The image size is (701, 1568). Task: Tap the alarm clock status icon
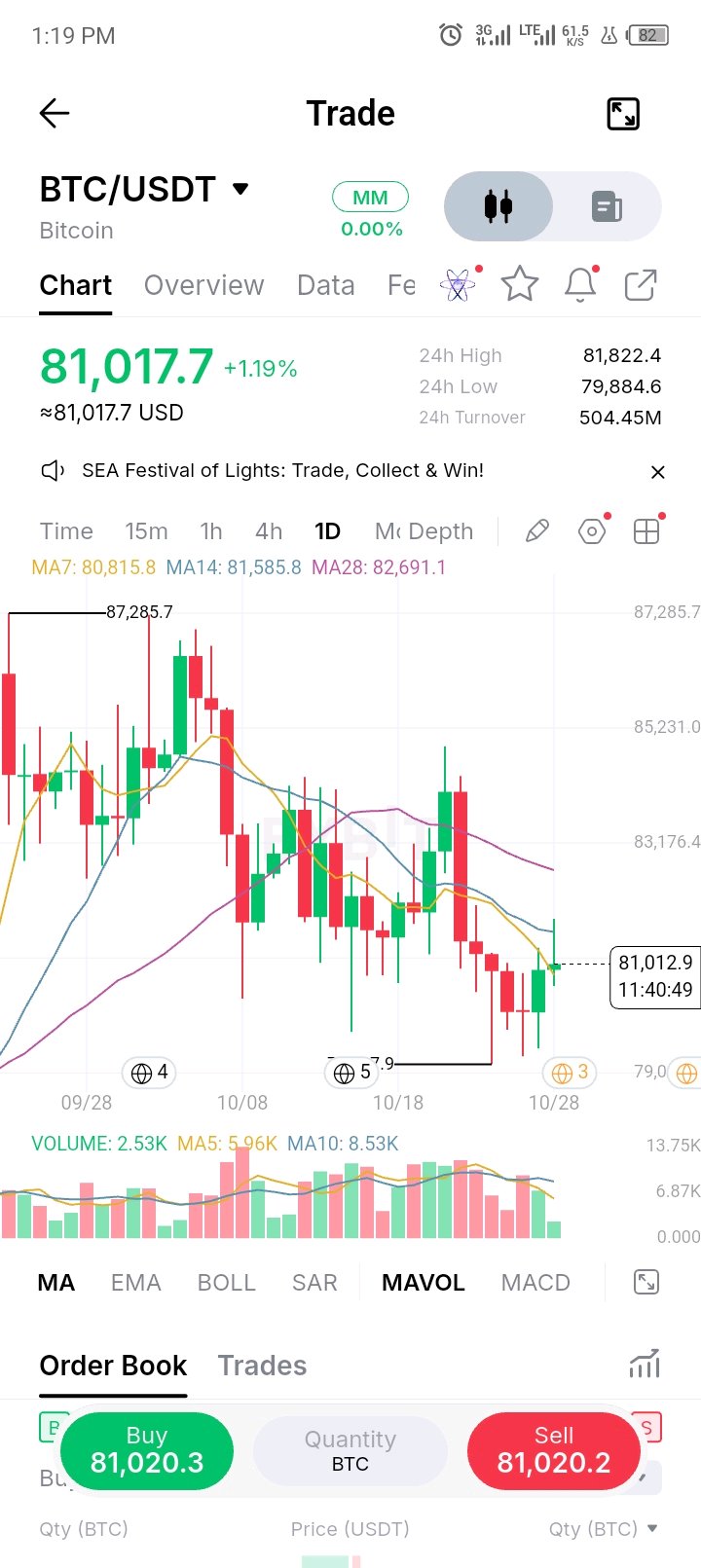tap(451, 36)
